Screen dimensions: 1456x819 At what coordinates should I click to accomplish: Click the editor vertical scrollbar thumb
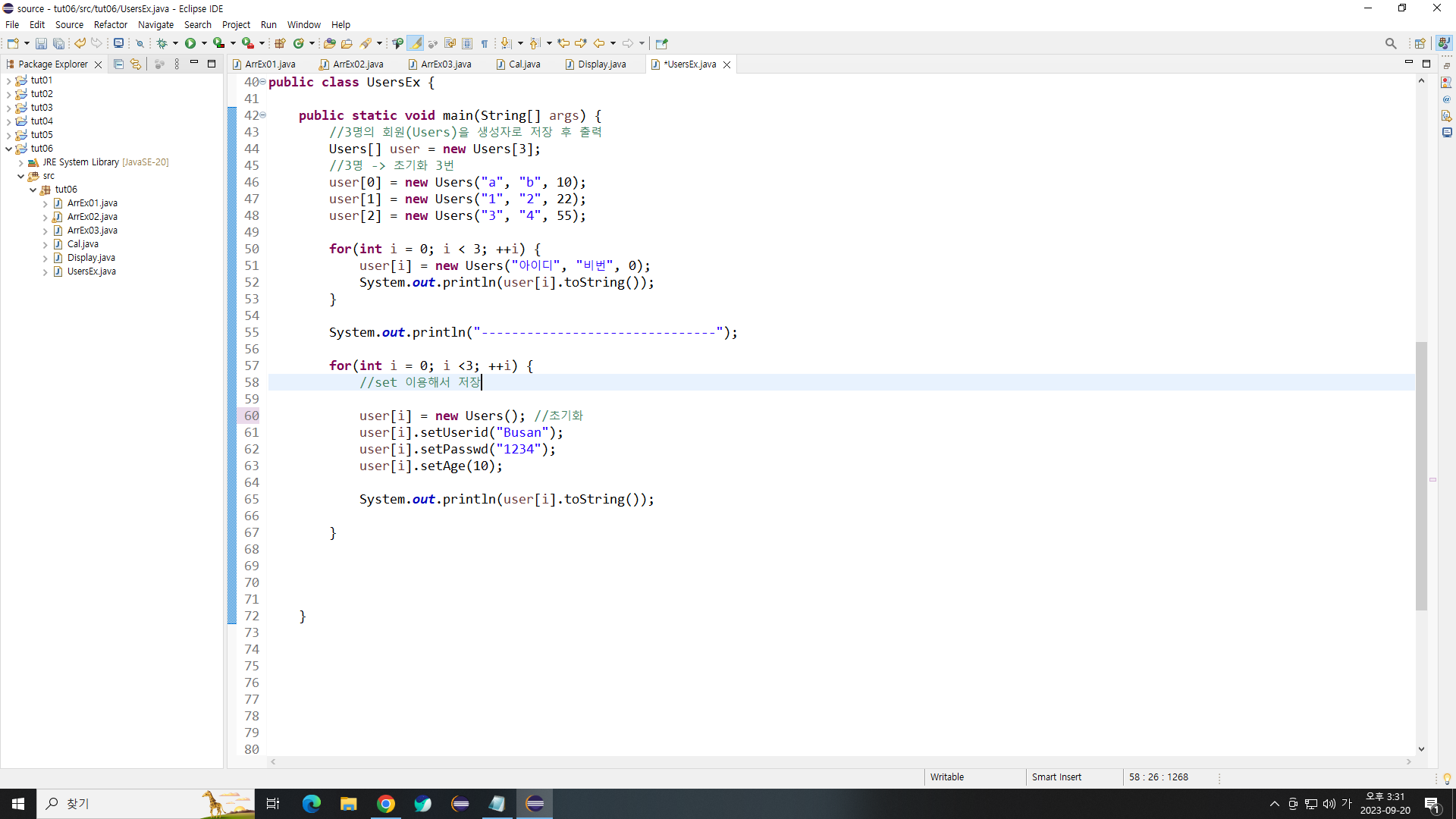pos(1421,475)
